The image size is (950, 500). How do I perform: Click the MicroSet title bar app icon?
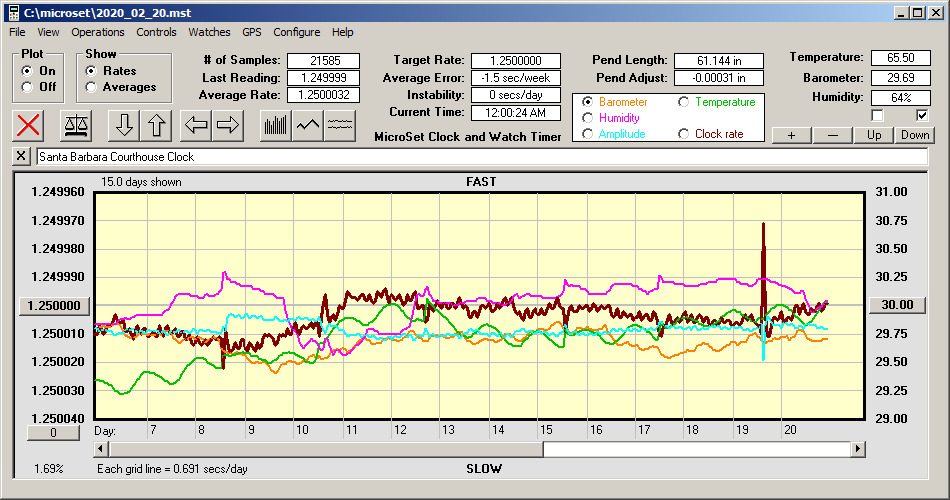click(13, 12)
